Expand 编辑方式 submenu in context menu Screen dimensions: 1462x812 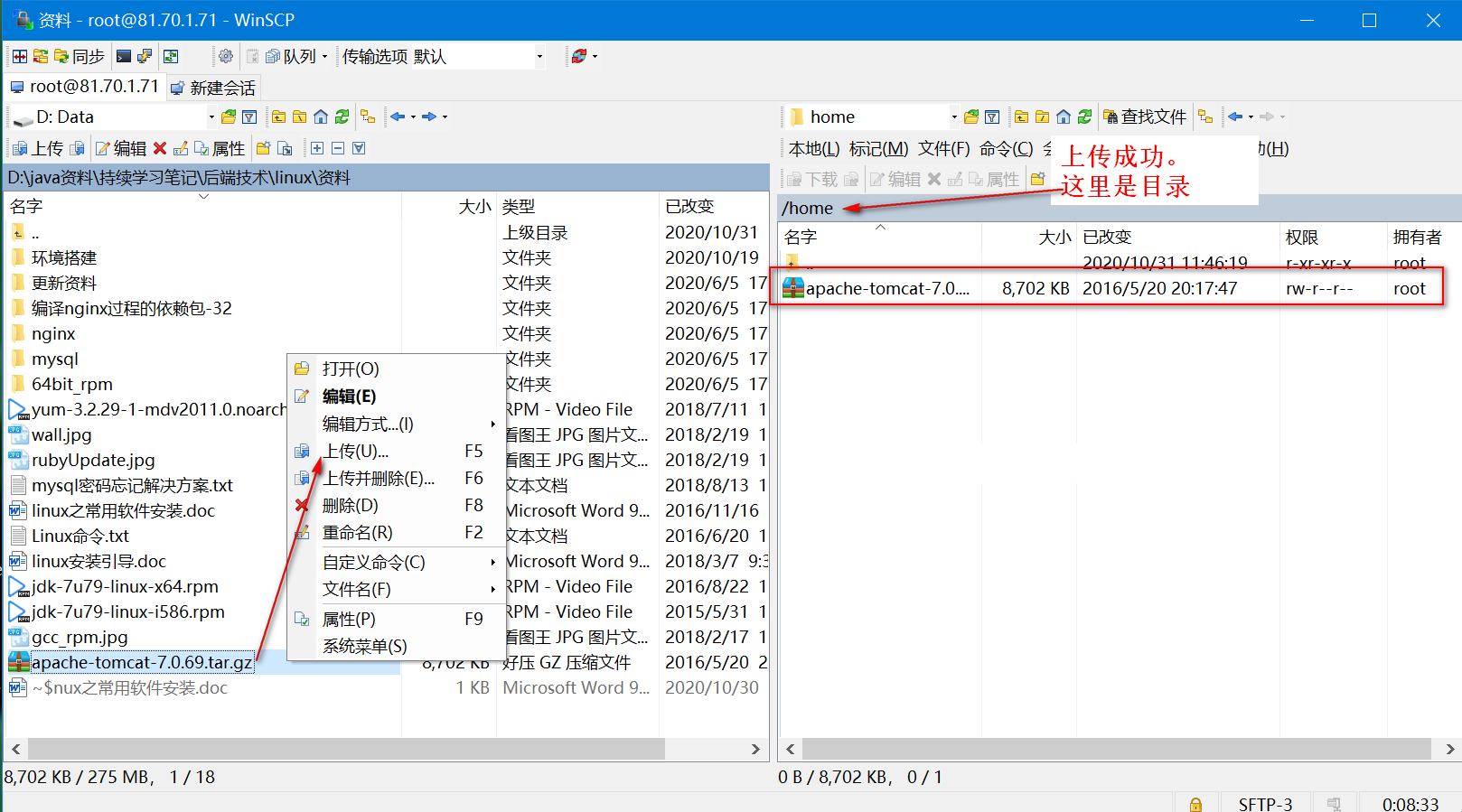396,424
